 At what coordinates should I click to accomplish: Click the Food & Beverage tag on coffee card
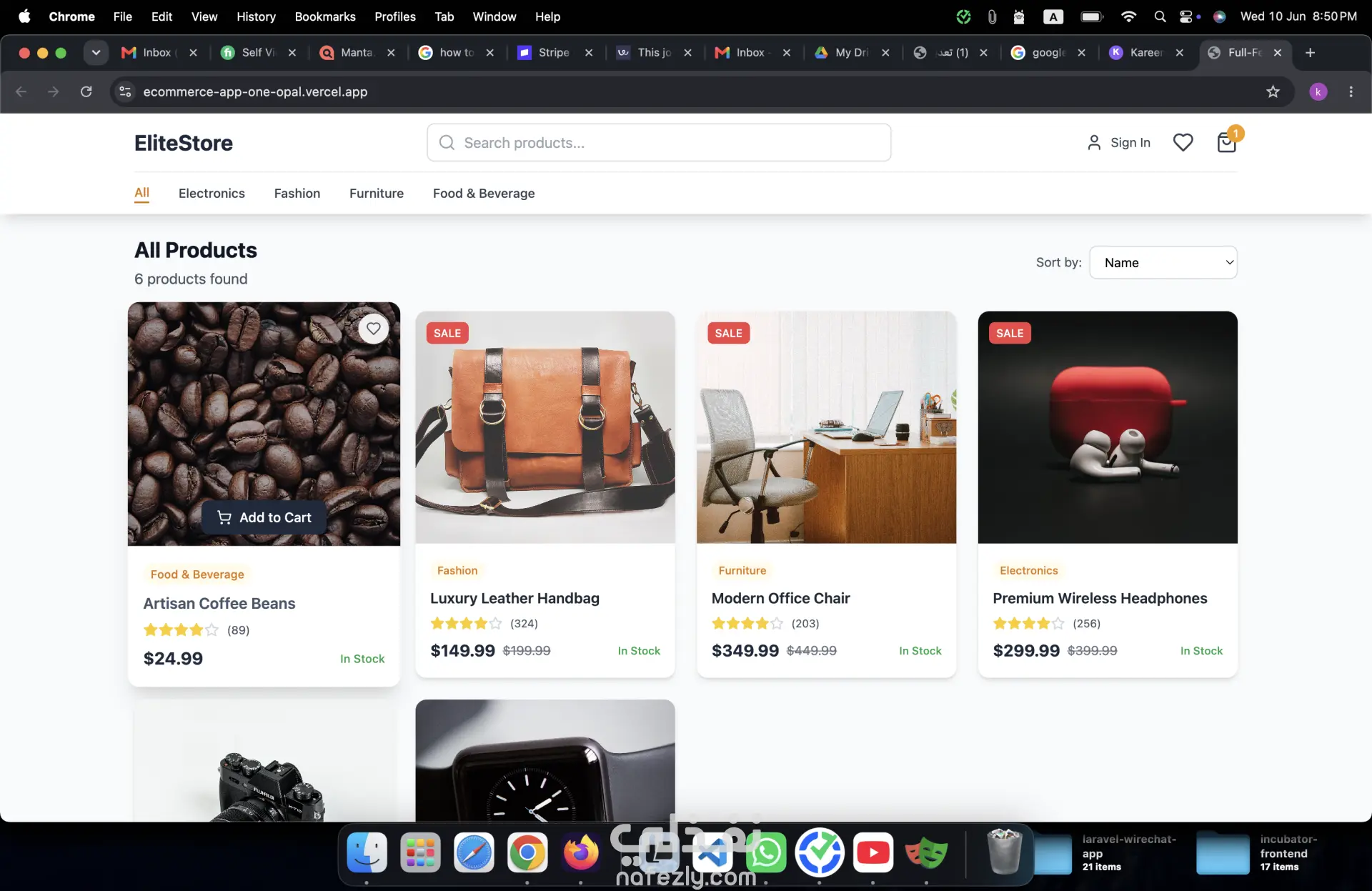point(197,574)
